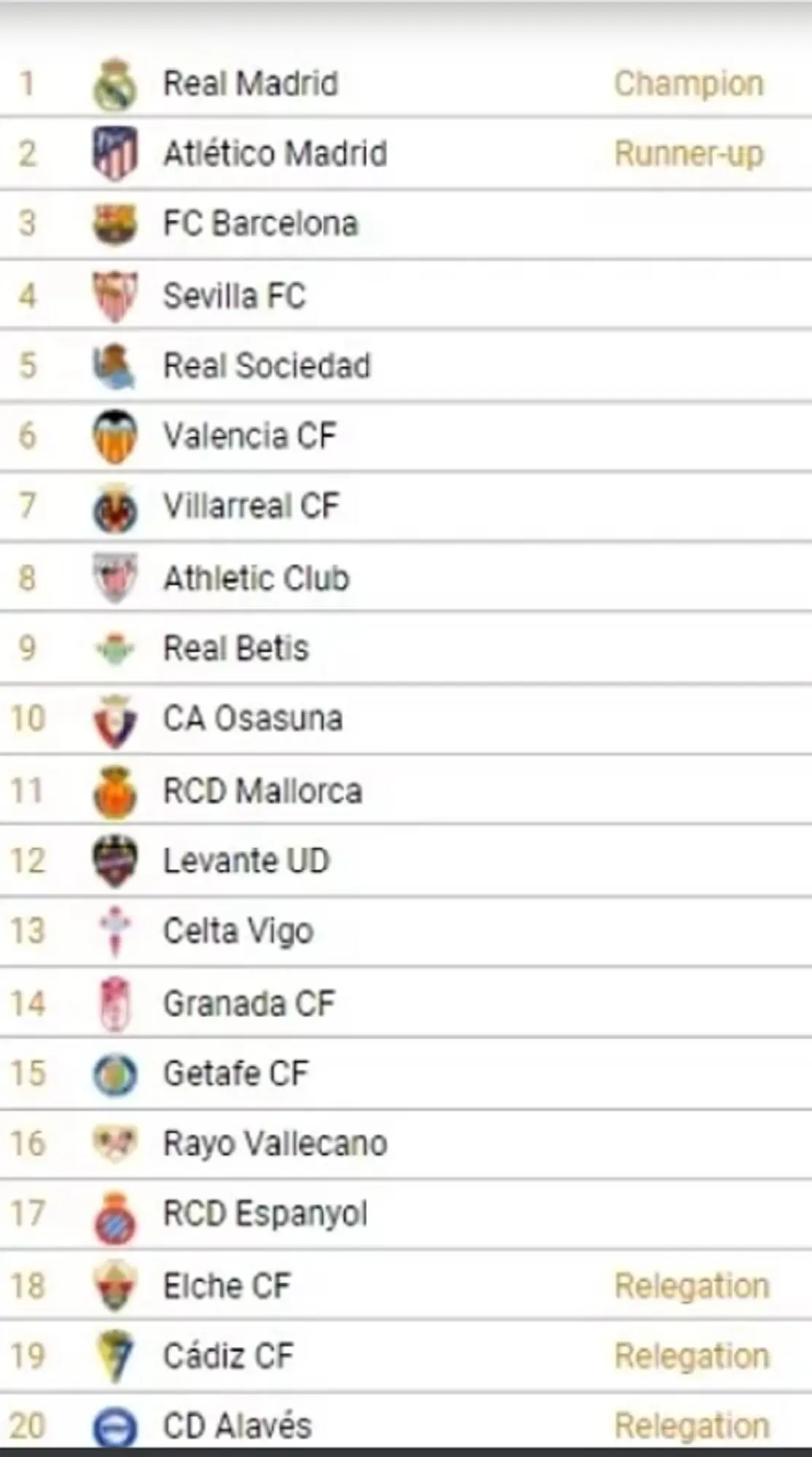
Task: Click the Levante UD crest
Action: coord(115,861)
